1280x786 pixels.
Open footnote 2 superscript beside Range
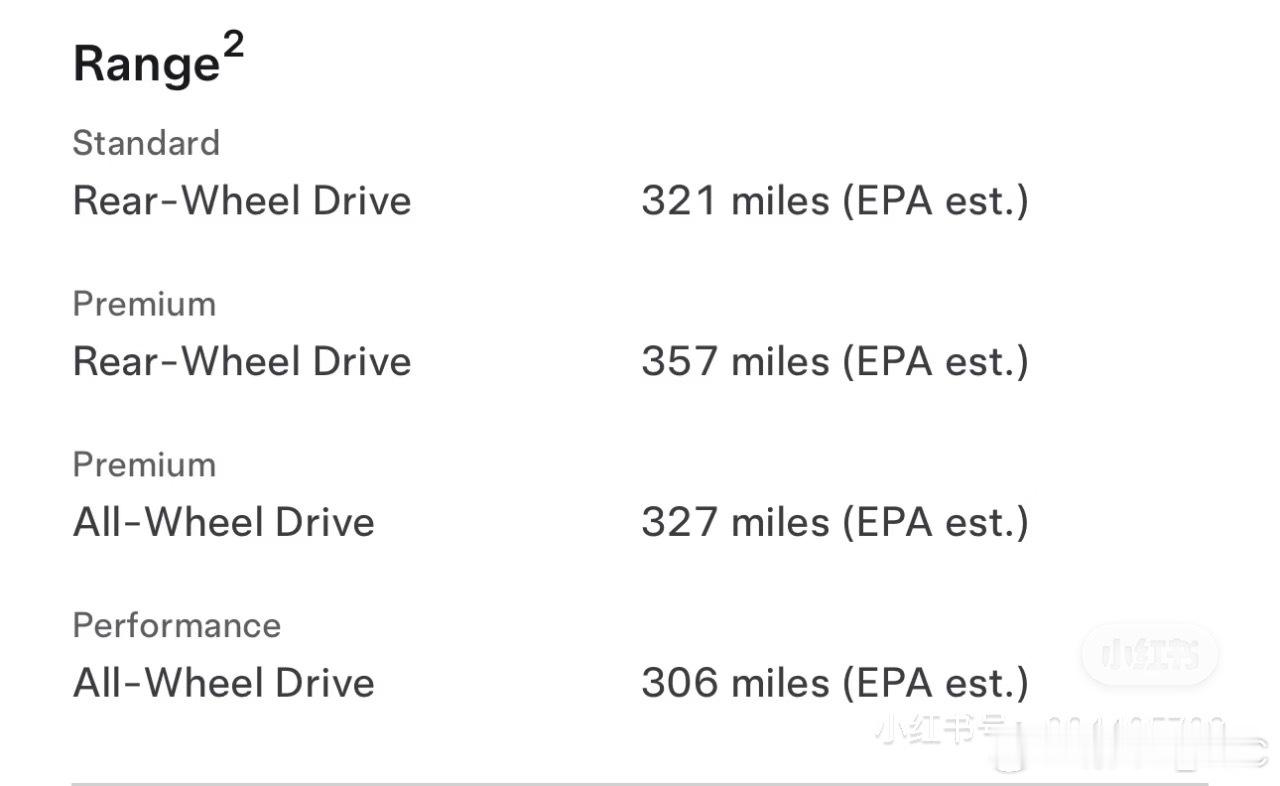click(x=233, y=46)
